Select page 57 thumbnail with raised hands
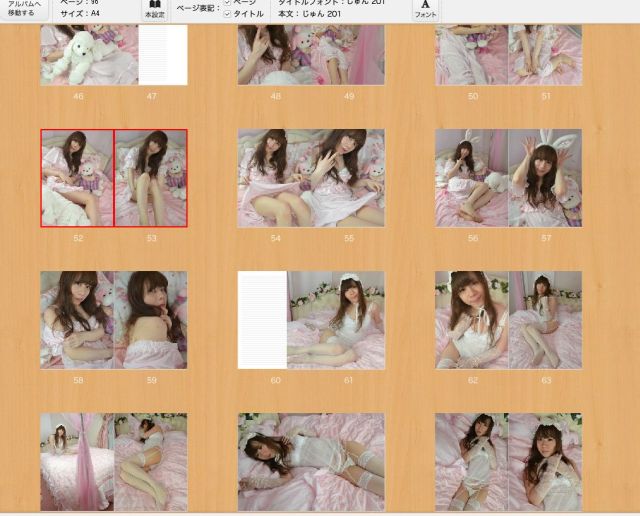640x516 pixels. click(x=545, y=178)
